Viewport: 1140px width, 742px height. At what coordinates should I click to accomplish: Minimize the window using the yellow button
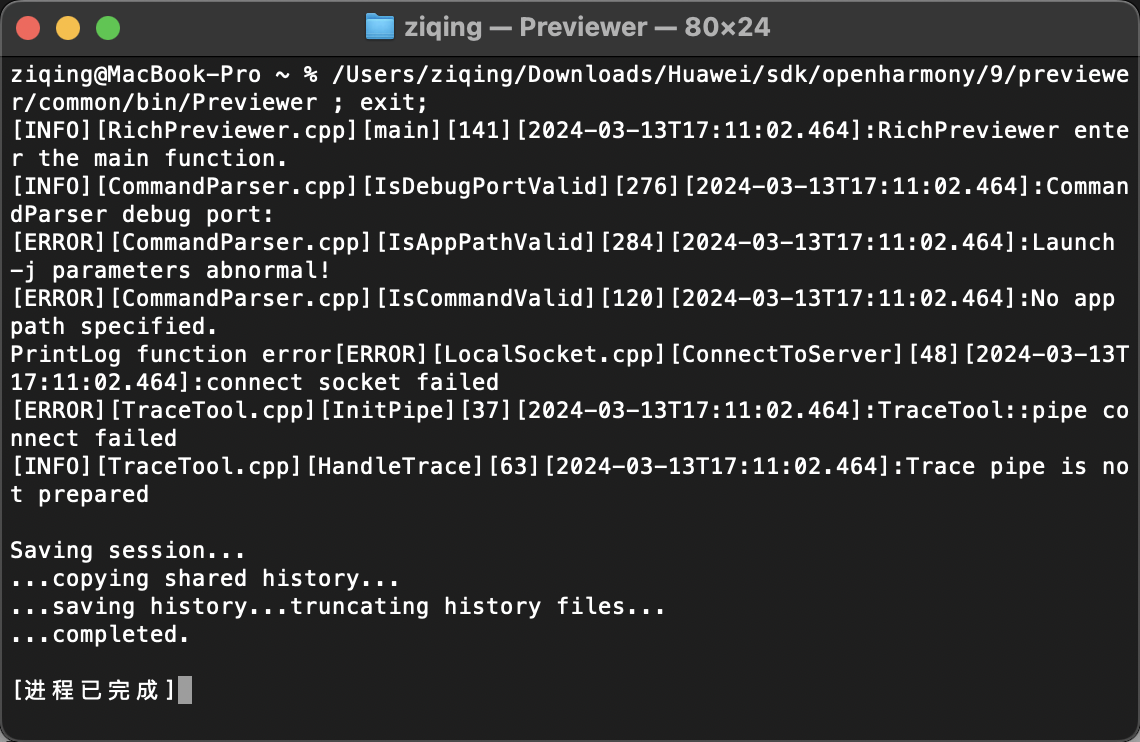(68, 28)
